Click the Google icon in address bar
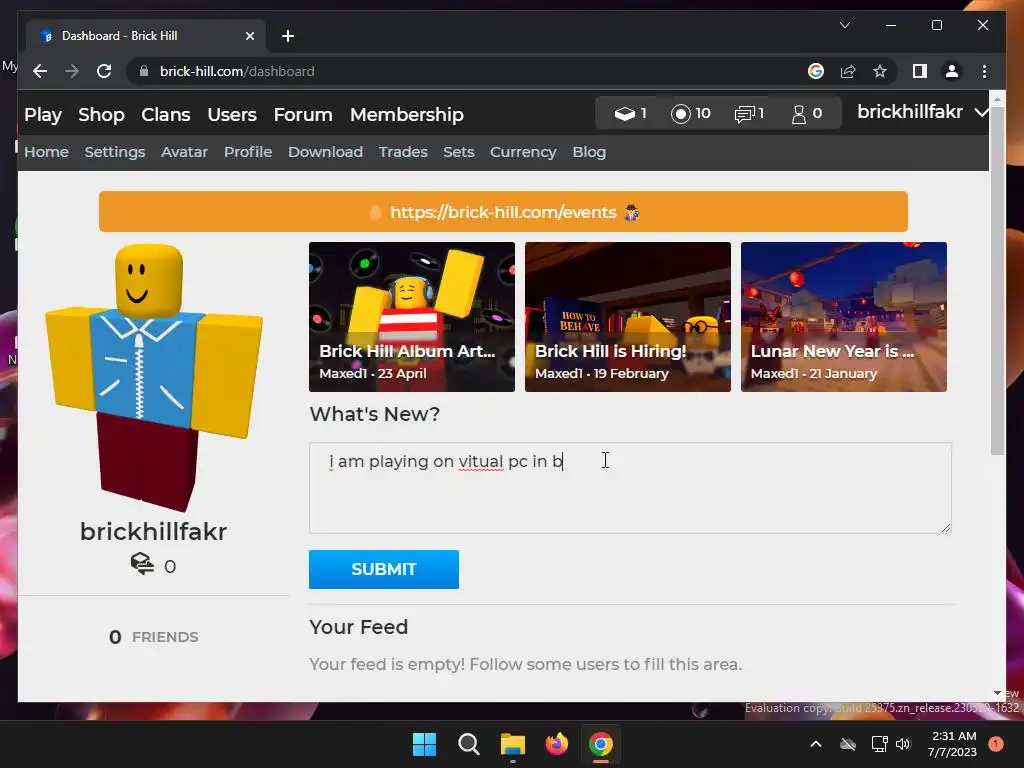1024x768 pixels. point(816,71)
